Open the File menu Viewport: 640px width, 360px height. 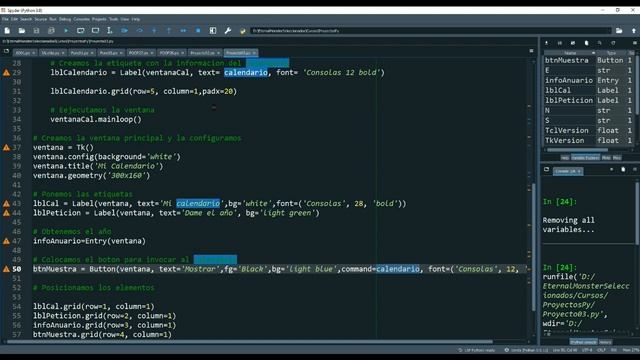coord(5,19)
